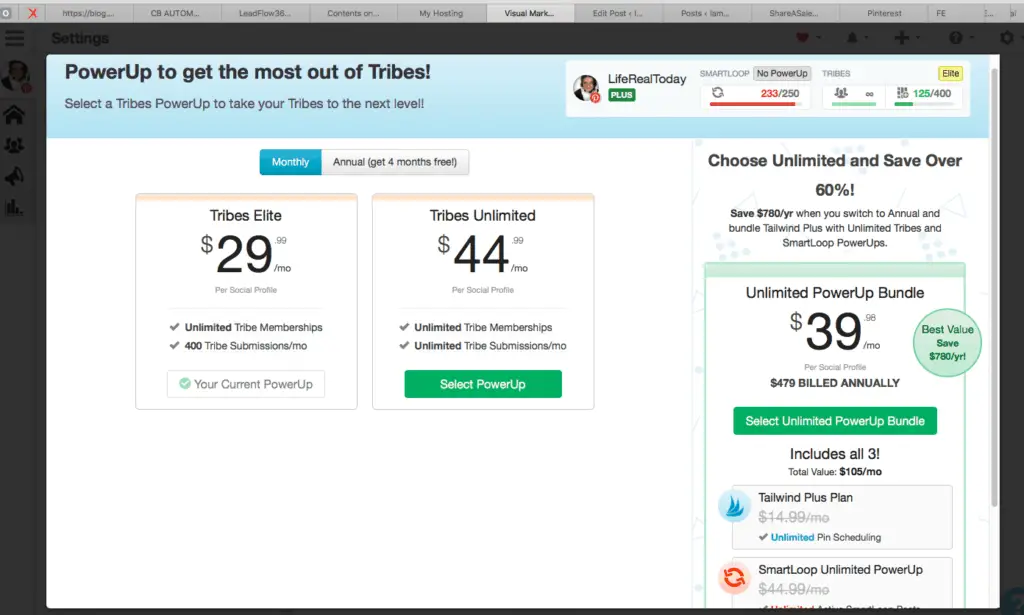Select the Monthly billing toggle
Image resolution: width=1024 pixels, height=615 pixels.
coord(291,162)
